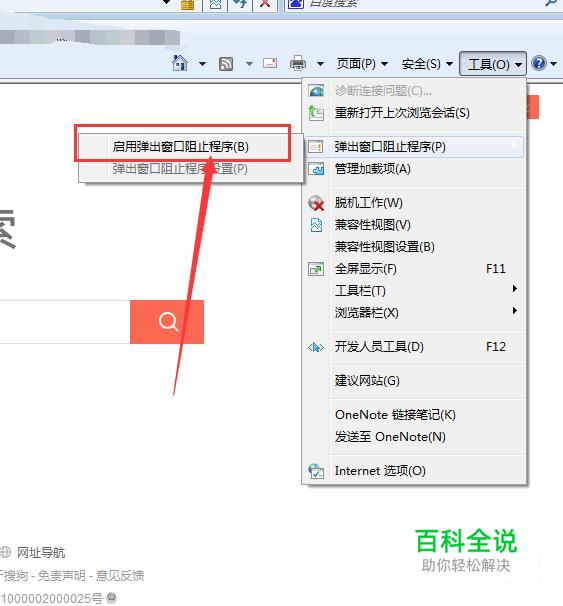This screenshot has height=606, width=563.
Task: Open the 意见反馈 footer link
Action: [120, 575]
